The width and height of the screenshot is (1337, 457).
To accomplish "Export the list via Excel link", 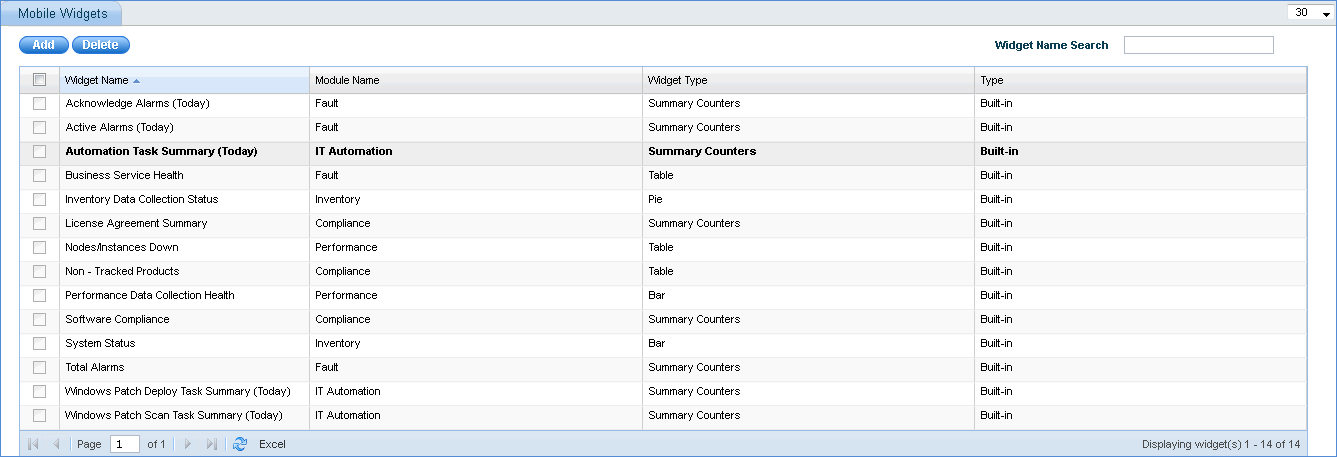I will 272,444.
